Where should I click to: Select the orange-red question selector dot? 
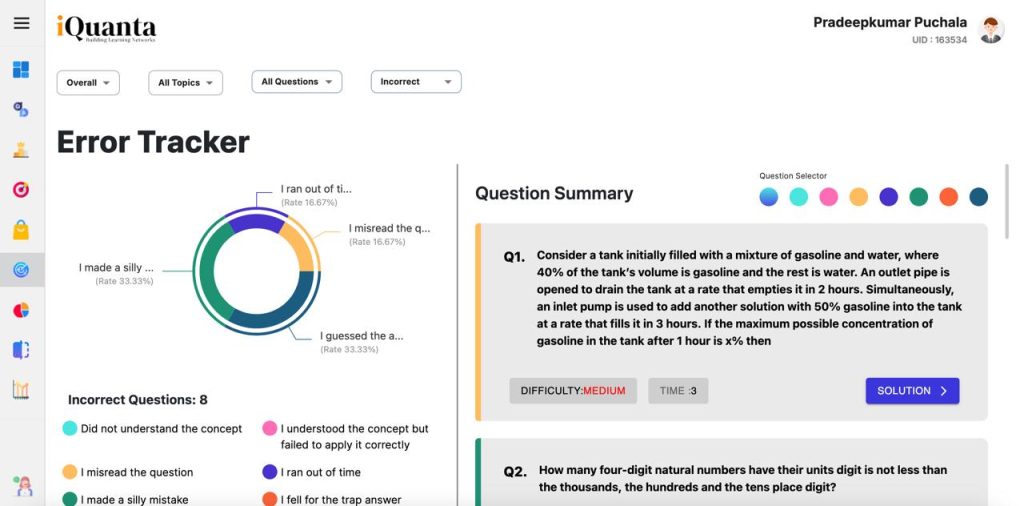[949, 197]
